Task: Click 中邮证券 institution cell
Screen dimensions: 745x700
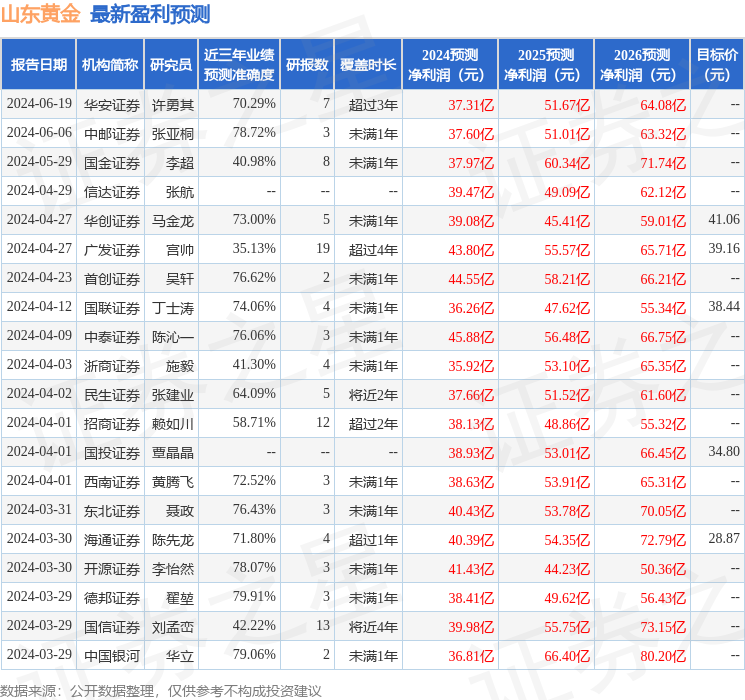Action: (112, 134)
